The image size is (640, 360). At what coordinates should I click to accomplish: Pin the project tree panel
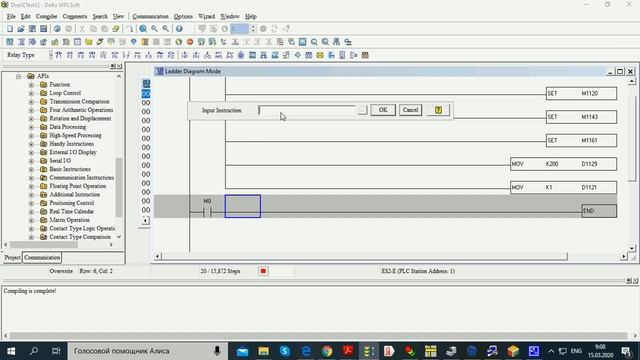pyautogui.click(x=113, y=66)
